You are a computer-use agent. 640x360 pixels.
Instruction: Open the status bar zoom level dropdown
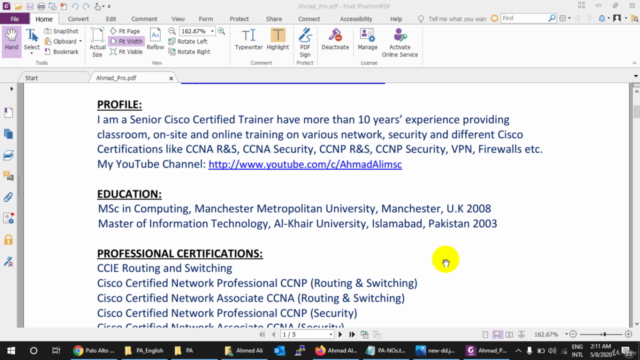tap(566, 335)
